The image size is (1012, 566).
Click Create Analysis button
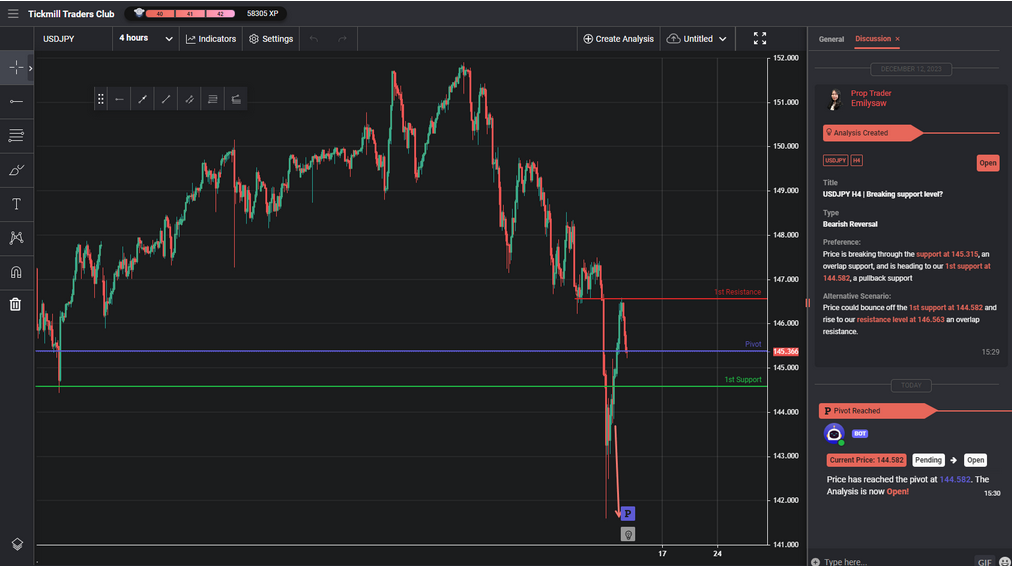(618, 39)
